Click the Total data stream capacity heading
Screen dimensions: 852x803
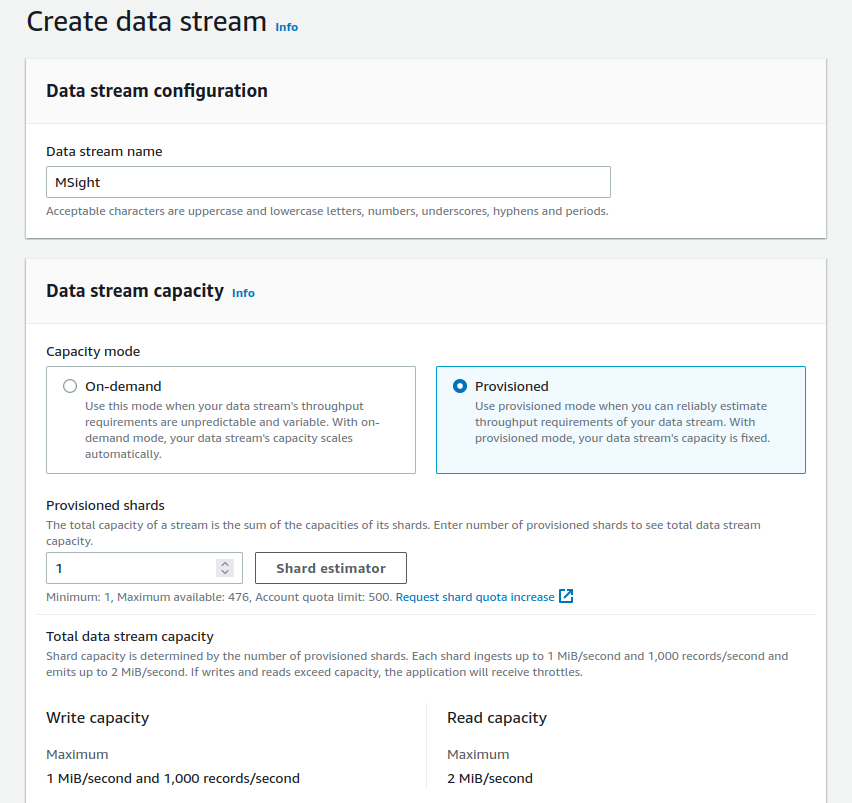(x=130, y=636)
